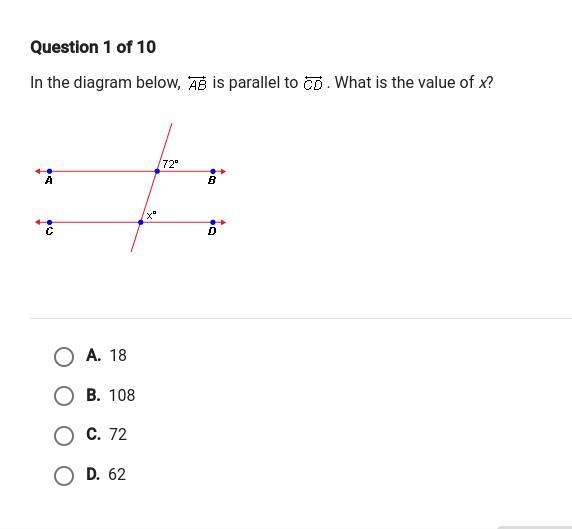Click the answer text 18
This screenshot has height=529, width=572.
click(118, 355)
